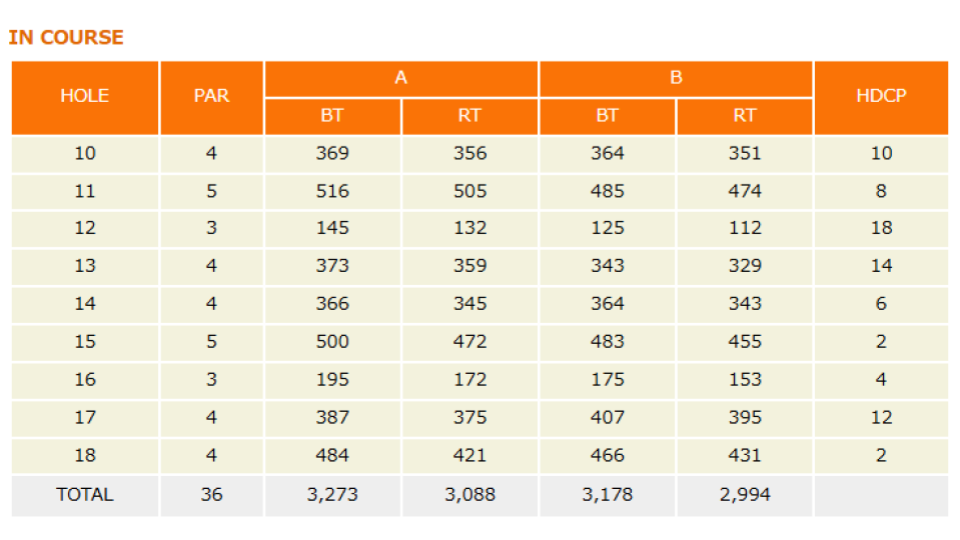The image size is (960, 540).
Task: Click the 373 cell in hole 13 row
Action: point(332,266)
